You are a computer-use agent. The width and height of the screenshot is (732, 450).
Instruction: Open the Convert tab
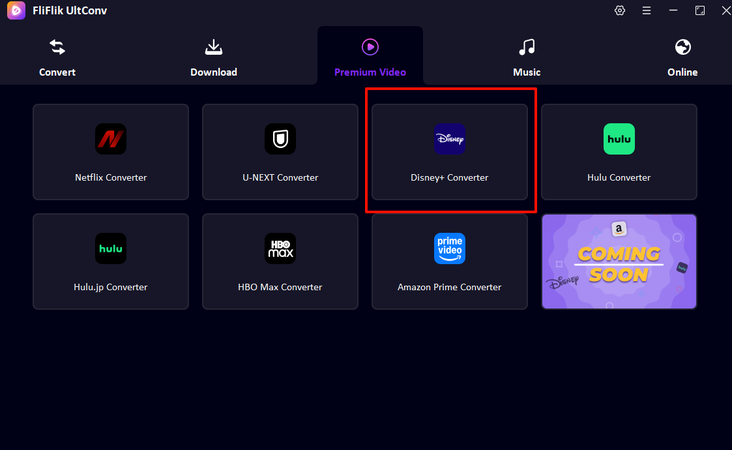coord(57,58)
